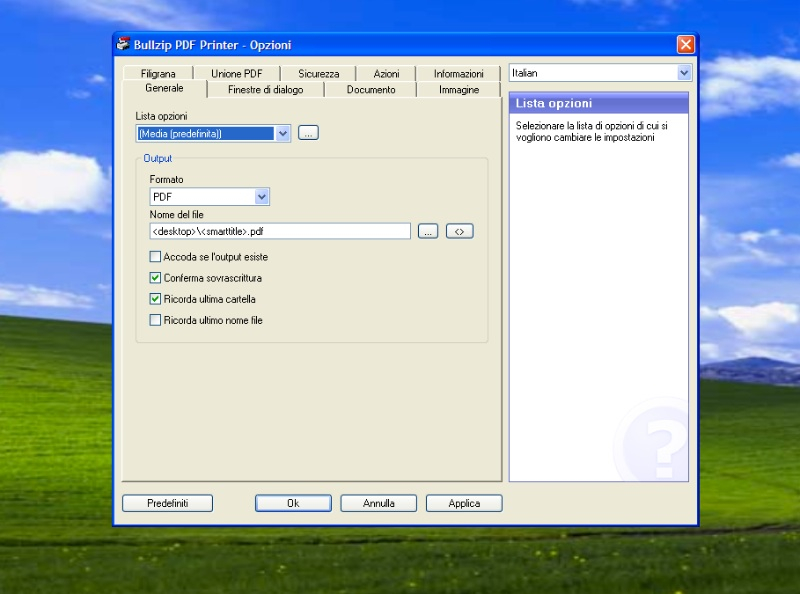Close the Bullzip PDF Printer options window

click(685, 44)
